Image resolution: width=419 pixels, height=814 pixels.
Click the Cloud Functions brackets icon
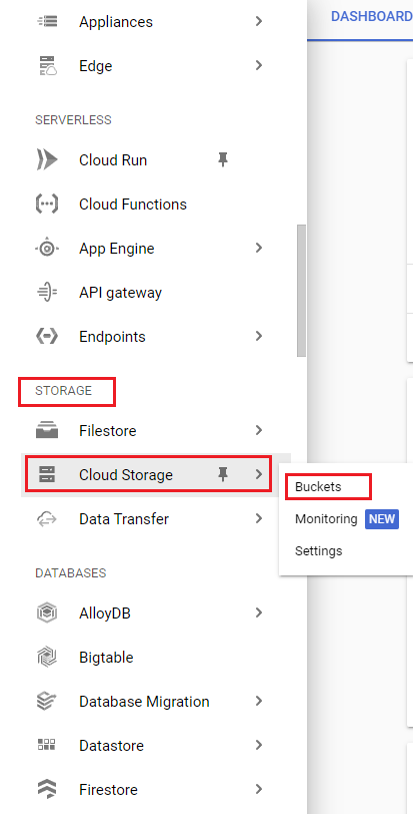pyautogui.click(x=47, y=204)
